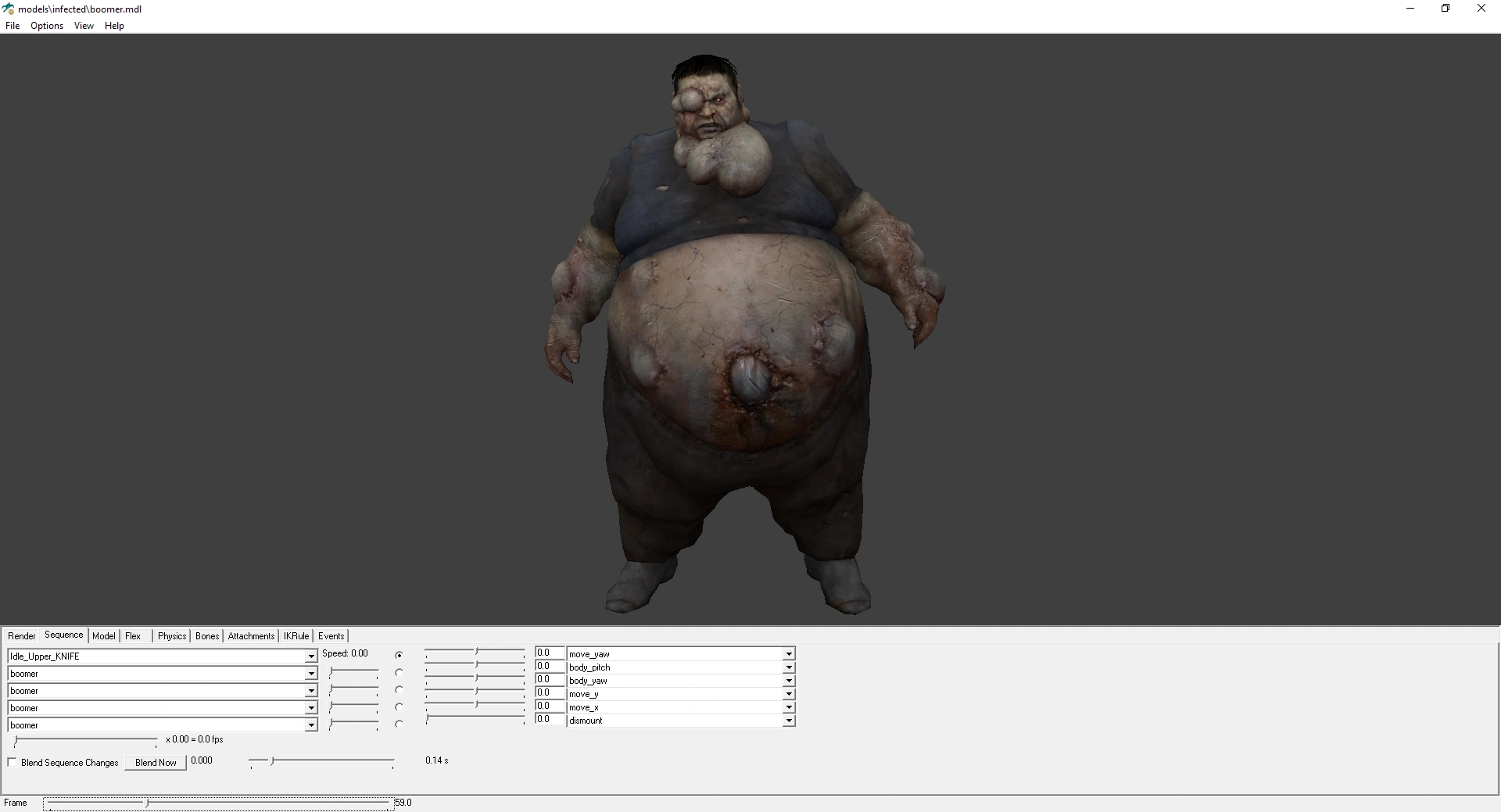Open the Options menu
The height and width of the screenshot is (812, 1501).
(x=47, y=26)
